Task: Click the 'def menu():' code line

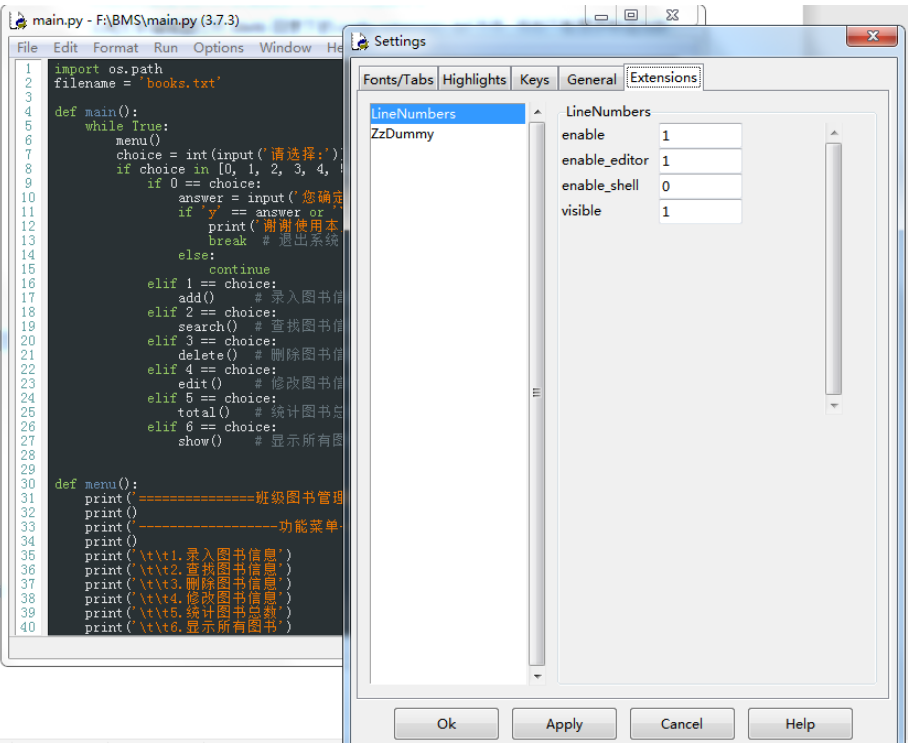Action: (96, 484)
